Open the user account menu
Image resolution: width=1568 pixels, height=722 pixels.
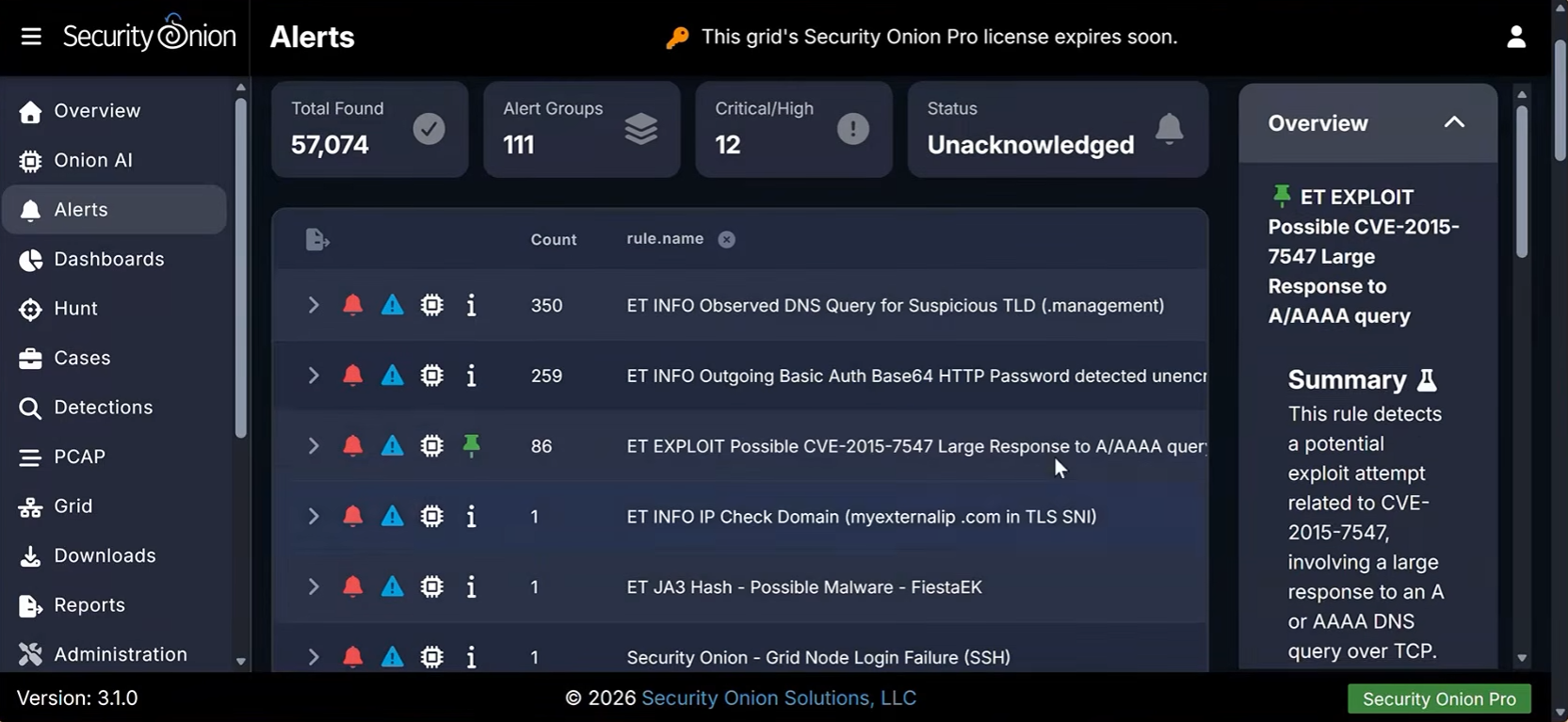pos(1516,37)
